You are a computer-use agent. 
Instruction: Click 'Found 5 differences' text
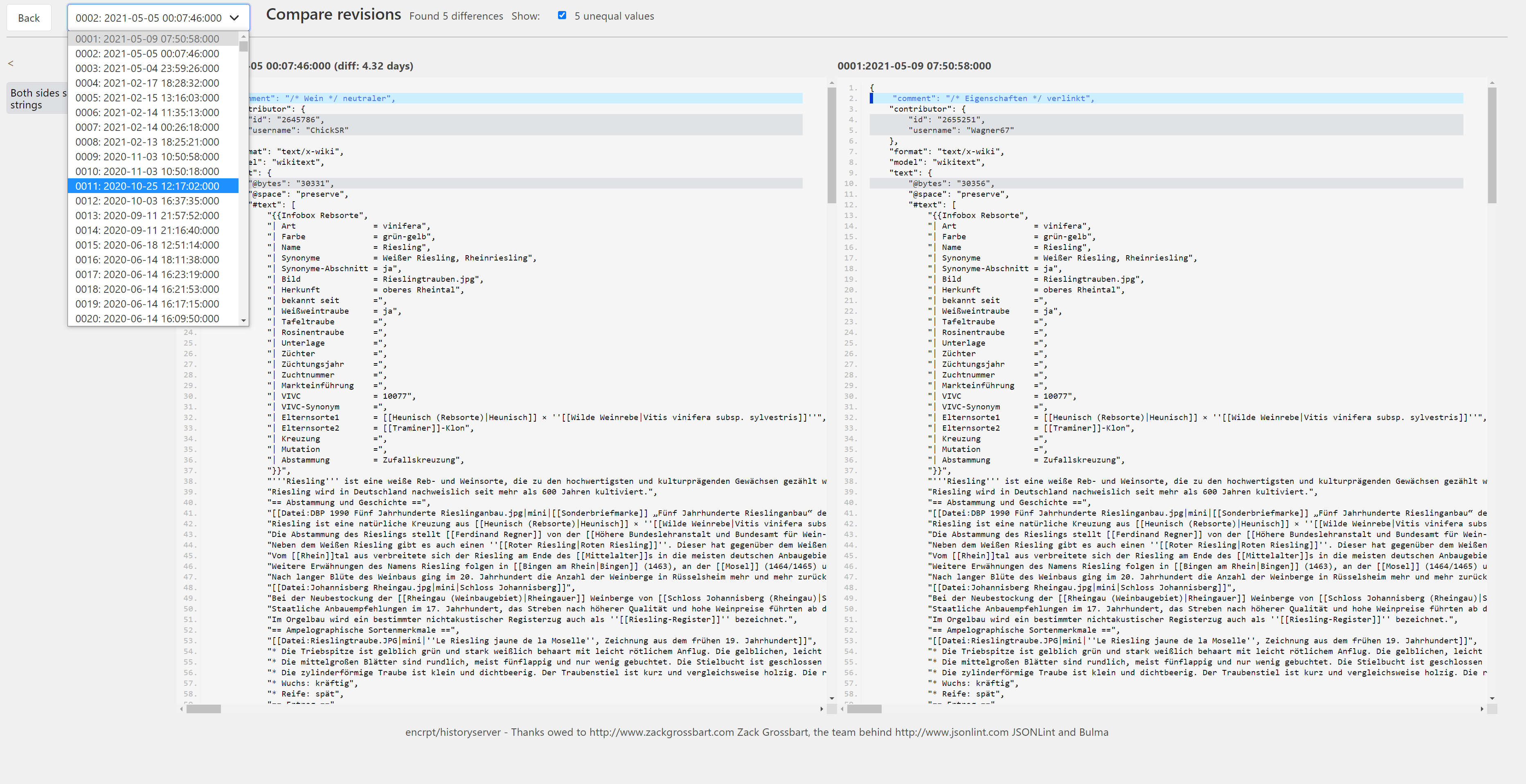tap(456, 16)
